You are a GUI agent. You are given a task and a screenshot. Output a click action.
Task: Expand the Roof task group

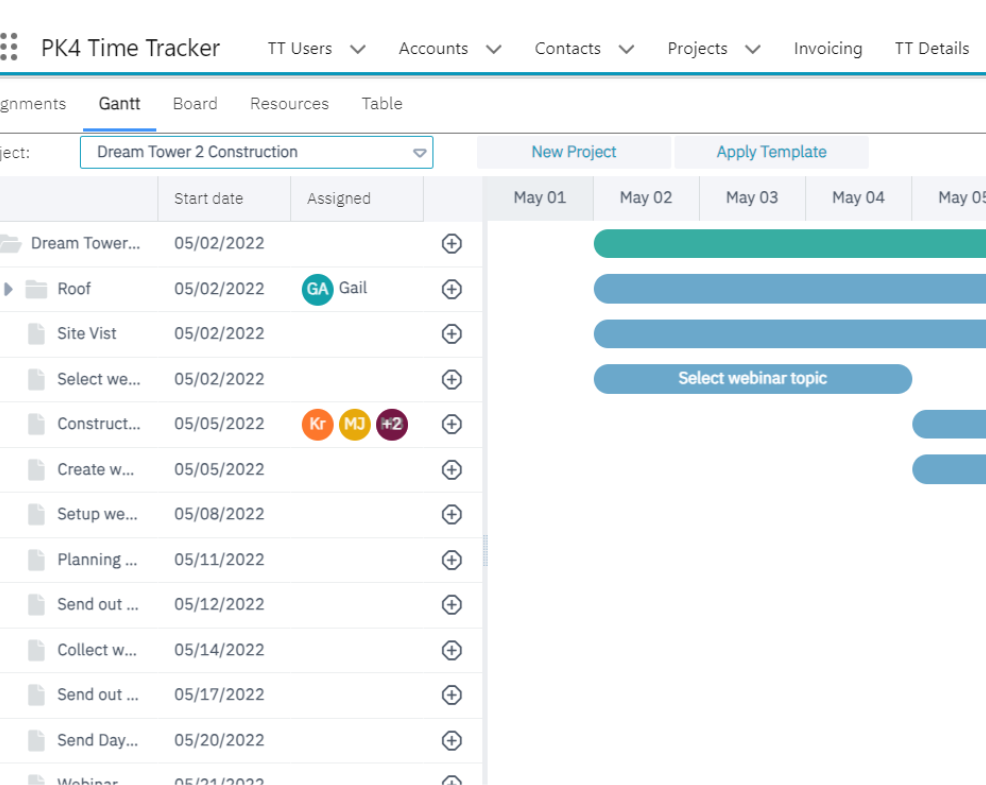click(x=10, y=289)
